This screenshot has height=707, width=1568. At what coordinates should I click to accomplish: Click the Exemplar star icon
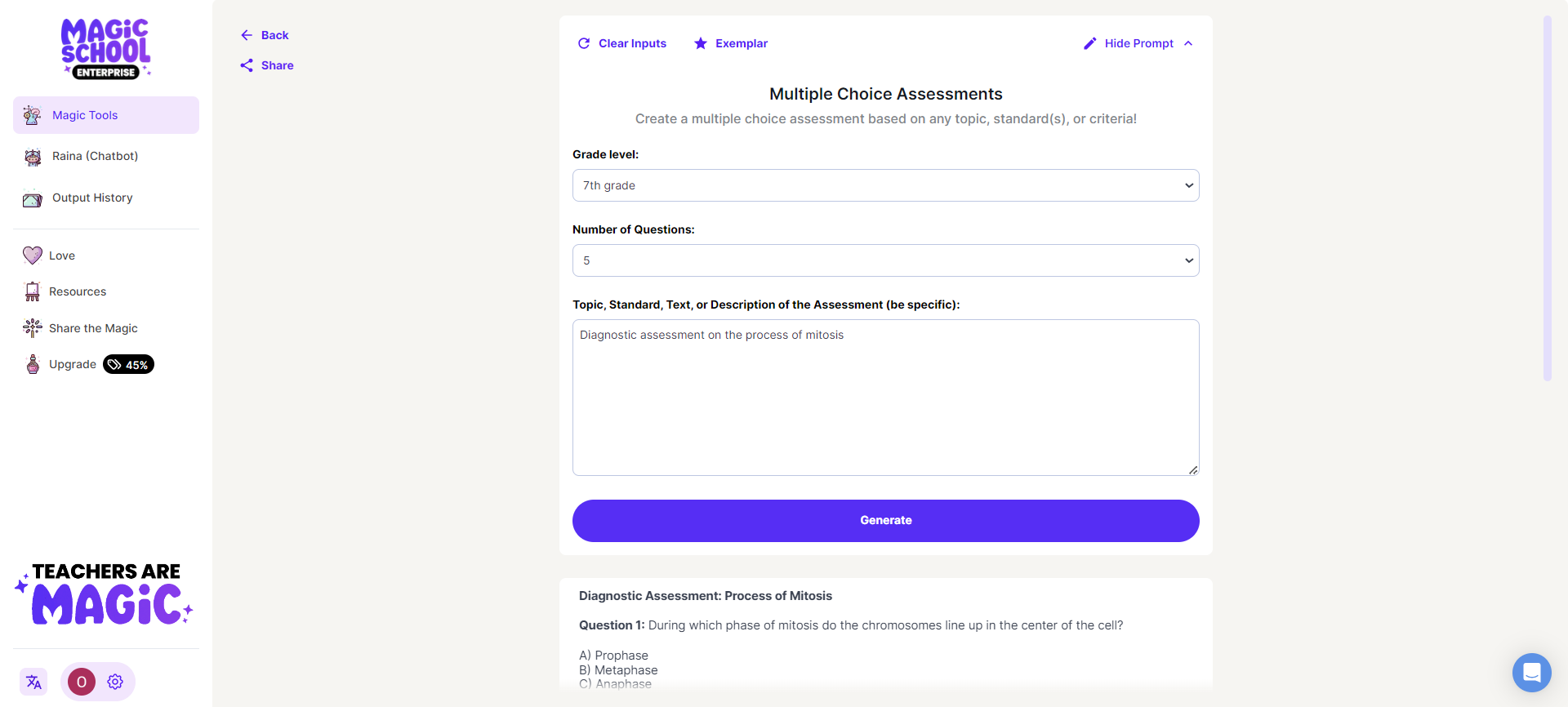pos(701,43)
